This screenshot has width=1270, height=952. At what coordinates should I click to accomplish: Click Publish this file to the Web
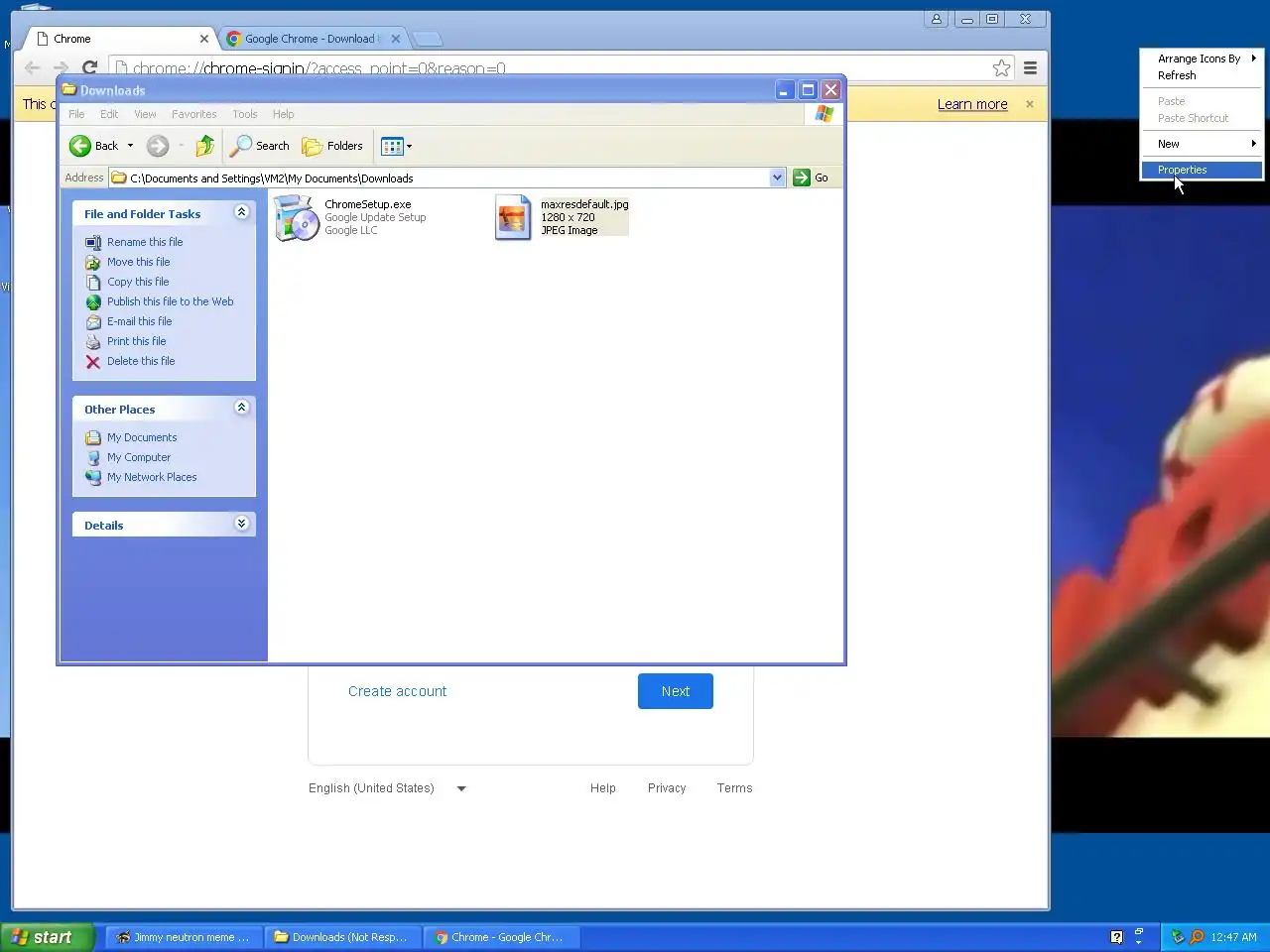[170, 301]
